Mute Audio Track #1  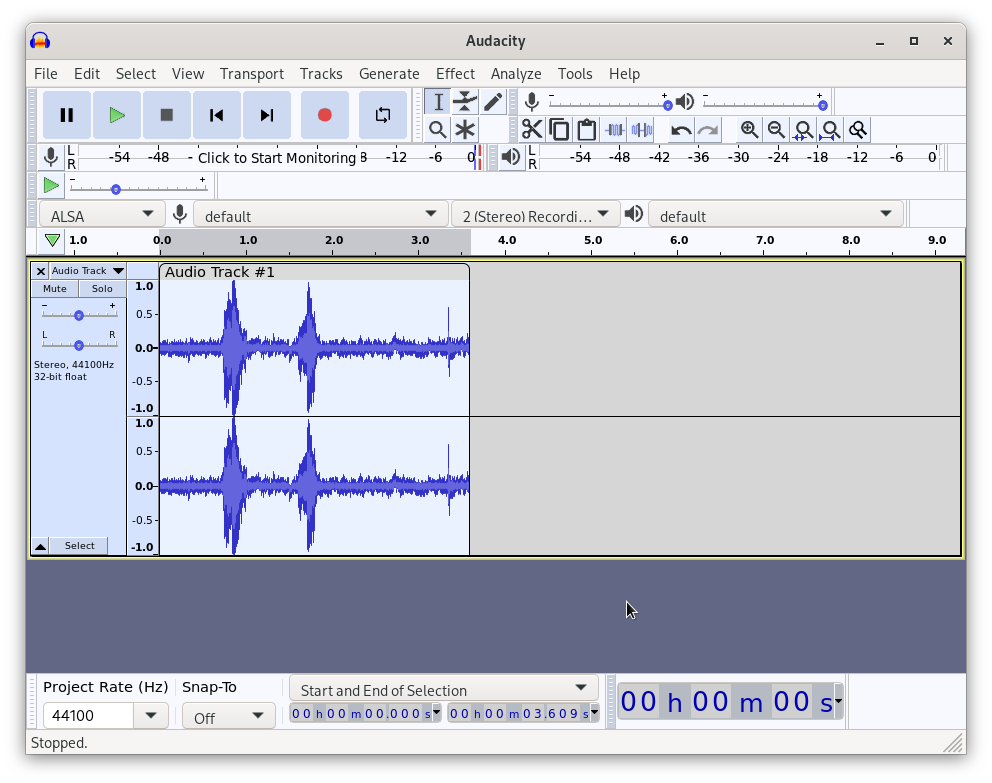54,288
